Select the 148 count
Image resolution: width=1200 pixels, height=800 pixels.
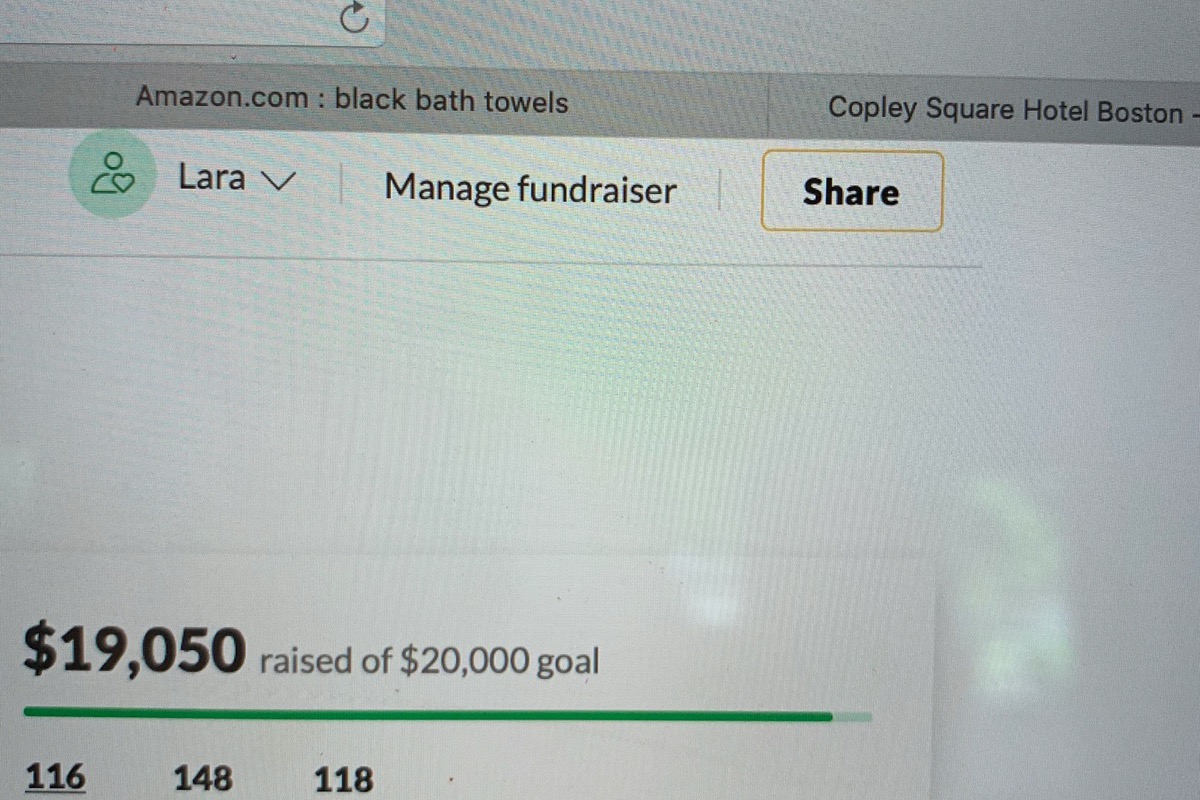click(x=203, y=777)
